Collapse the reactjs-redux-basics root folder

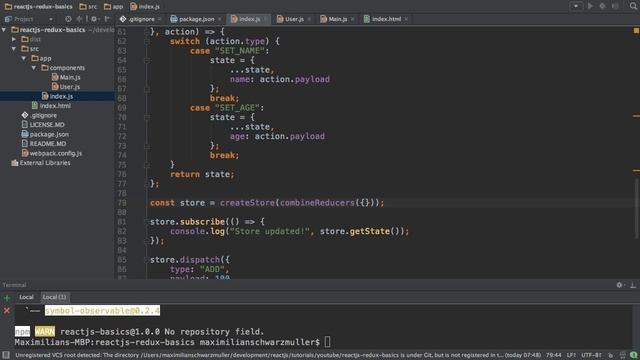pos(4,30)
